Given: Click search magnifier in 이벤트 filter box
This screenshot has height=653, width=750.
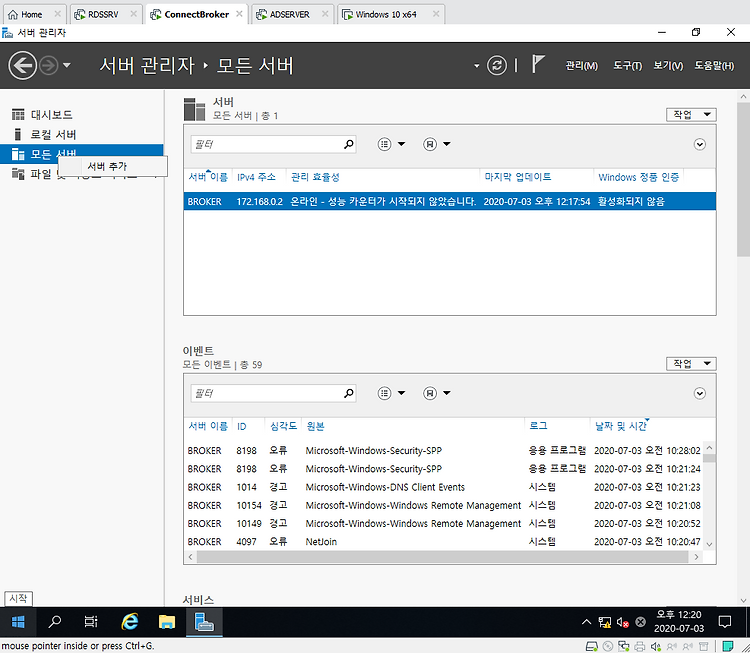Looking at the screenshot, I should [x=349, y=393].
